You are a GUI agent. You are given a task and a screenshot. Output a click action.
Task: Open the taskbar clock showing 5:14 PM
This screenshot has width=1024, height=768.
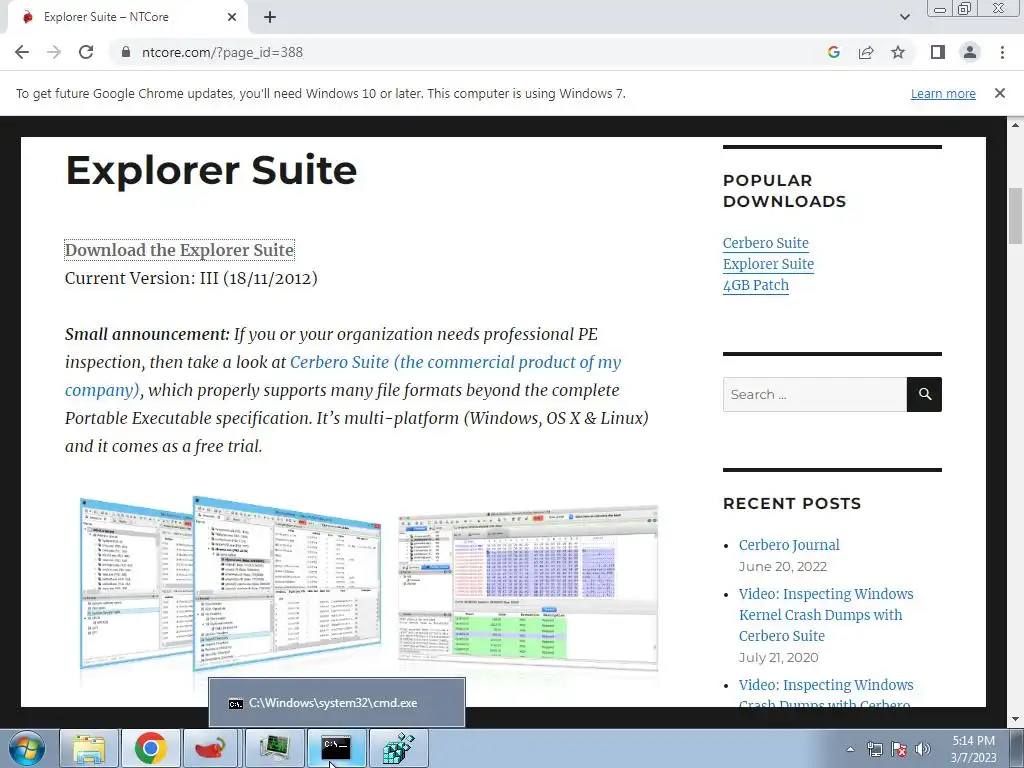(x=973, y=749)
